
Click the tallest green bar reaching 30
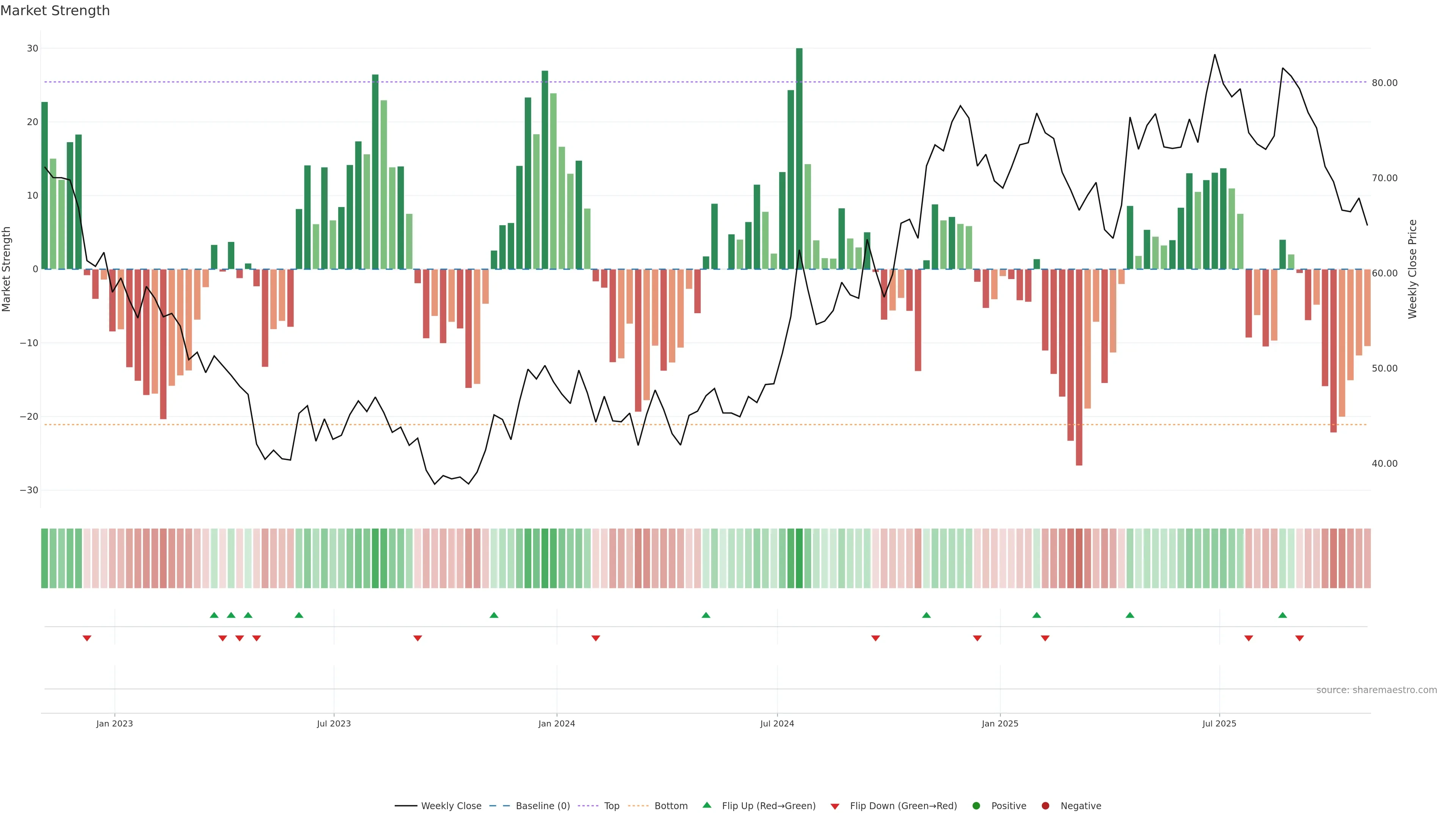pos(799,158)
